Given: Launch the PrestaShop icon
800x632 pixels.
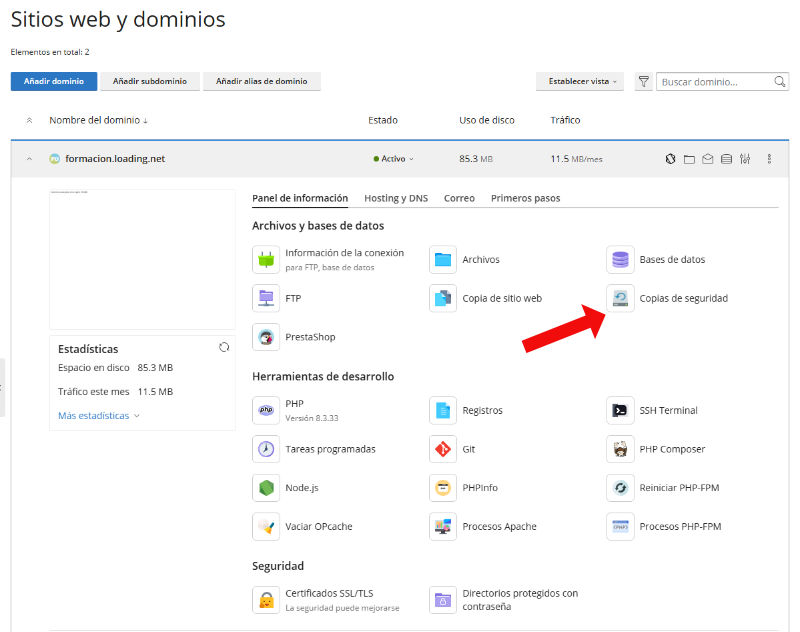Looking at the screenshot, I should (266, 337).
